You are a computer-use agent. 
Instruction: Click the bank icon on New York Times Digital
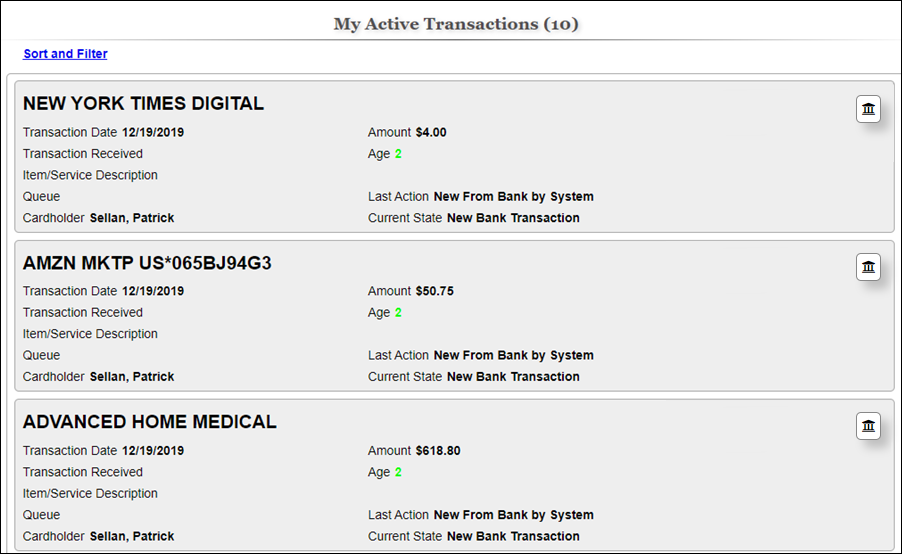coord(868,109)
